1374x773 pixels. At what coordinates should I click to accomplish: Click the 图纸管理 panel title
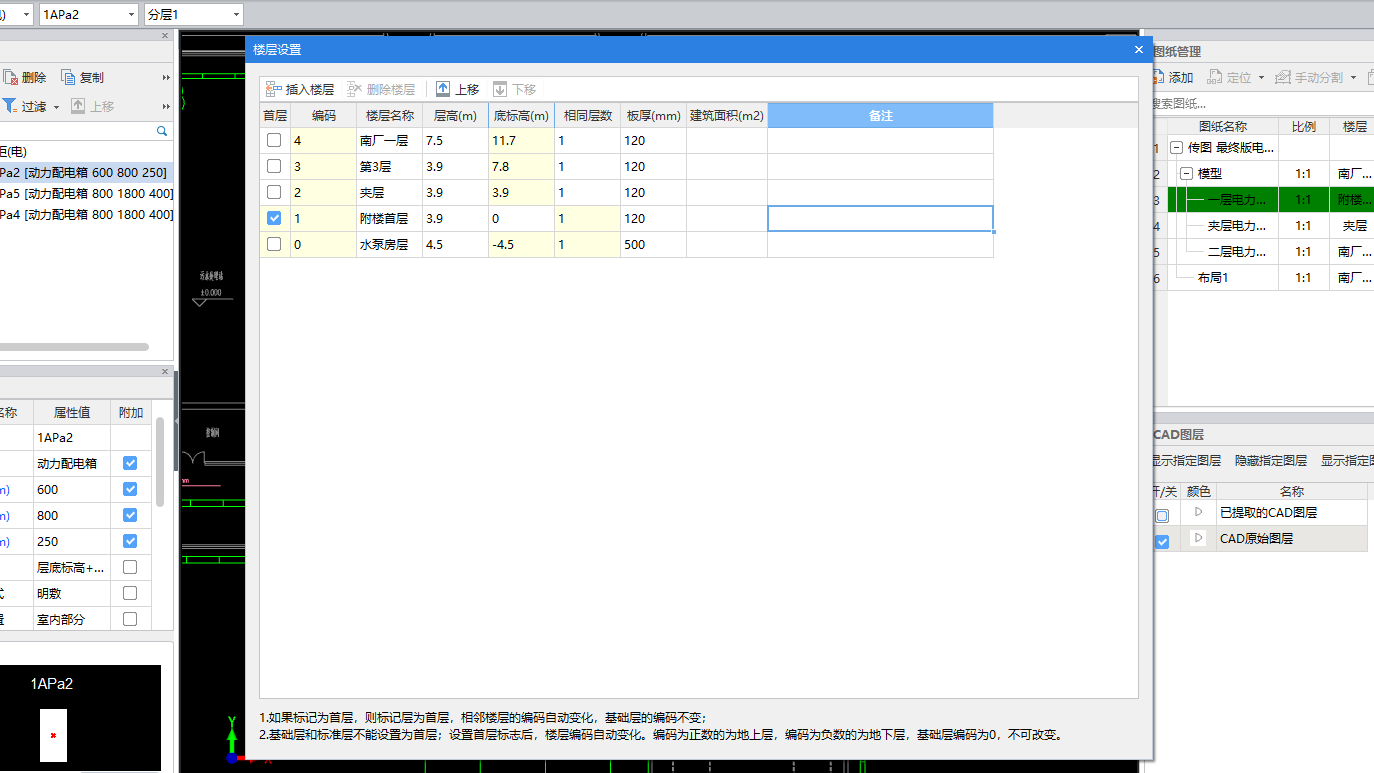point(1177,51)
